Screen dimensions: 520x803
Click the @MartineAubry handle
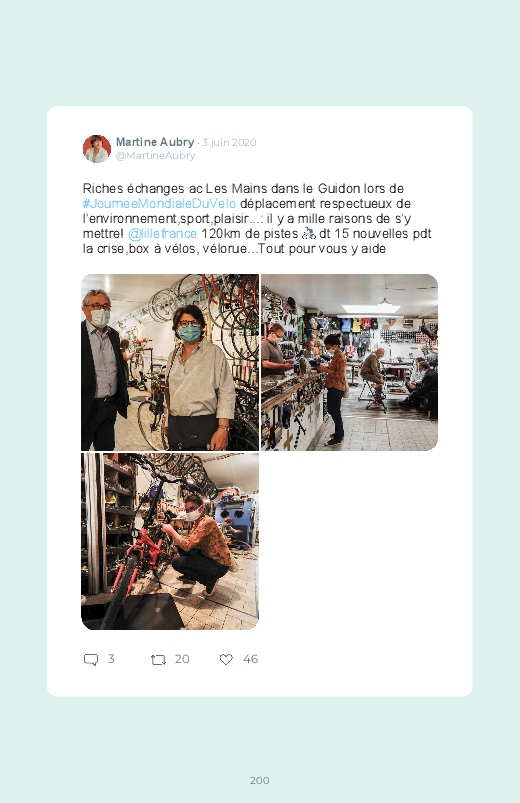click(x=156, y=155)
